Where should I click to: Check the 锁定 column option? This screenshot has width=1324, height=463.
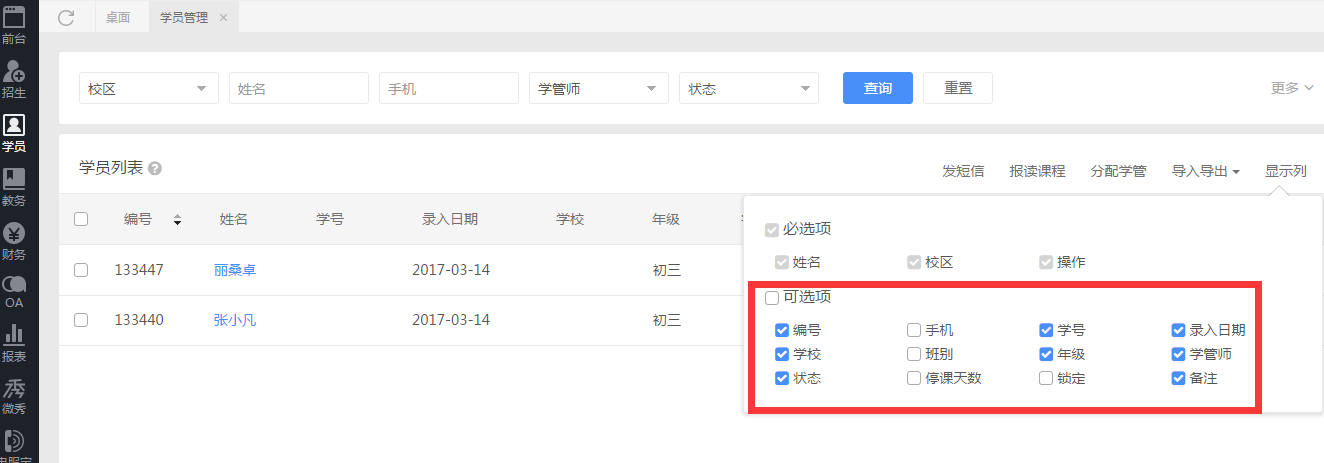point(1046,378)
